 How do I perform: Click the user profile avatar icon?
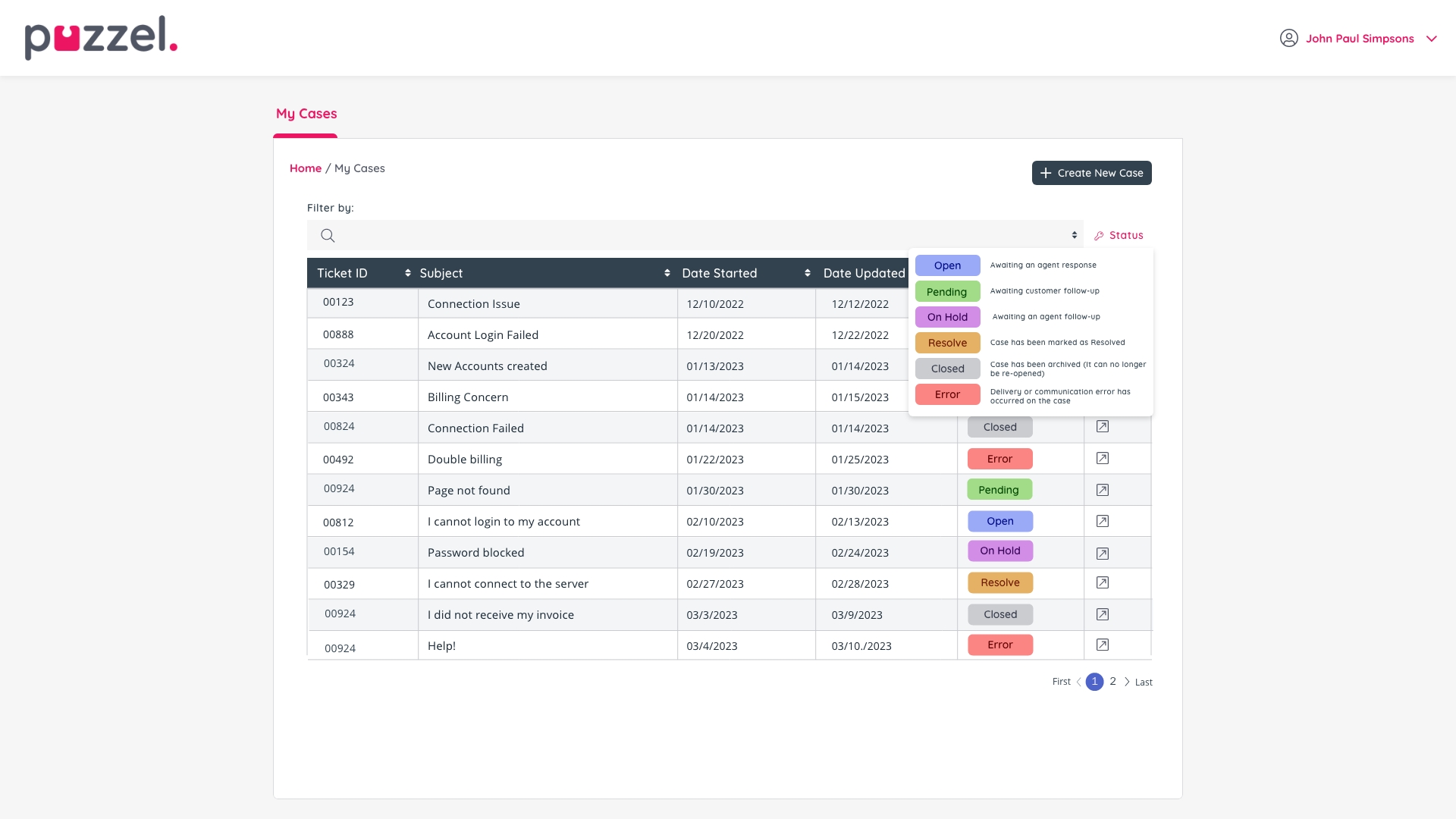coord(1288,39)
